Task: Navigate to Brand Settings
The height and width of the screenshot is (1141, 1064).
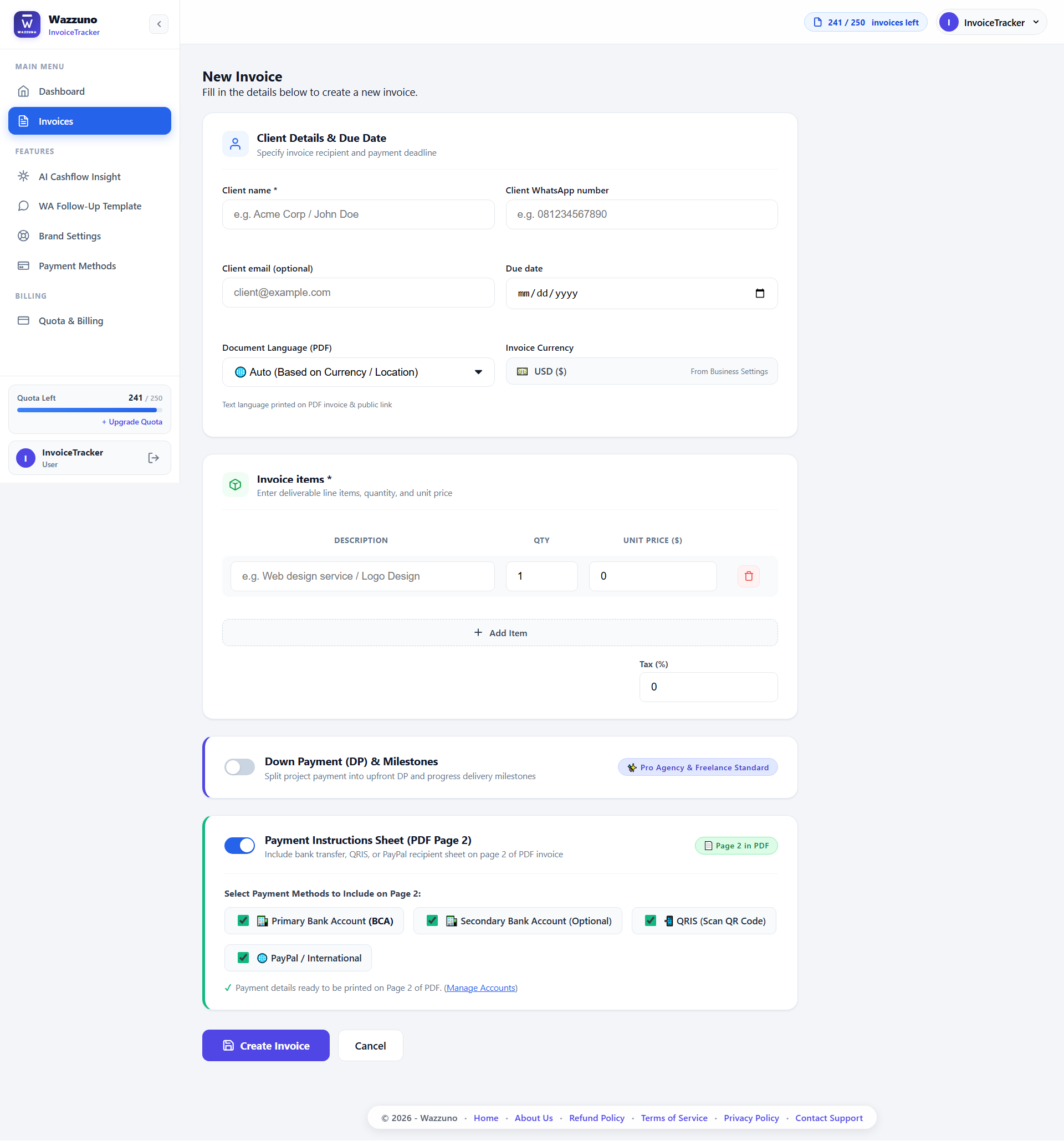Action: coord(90,236)
